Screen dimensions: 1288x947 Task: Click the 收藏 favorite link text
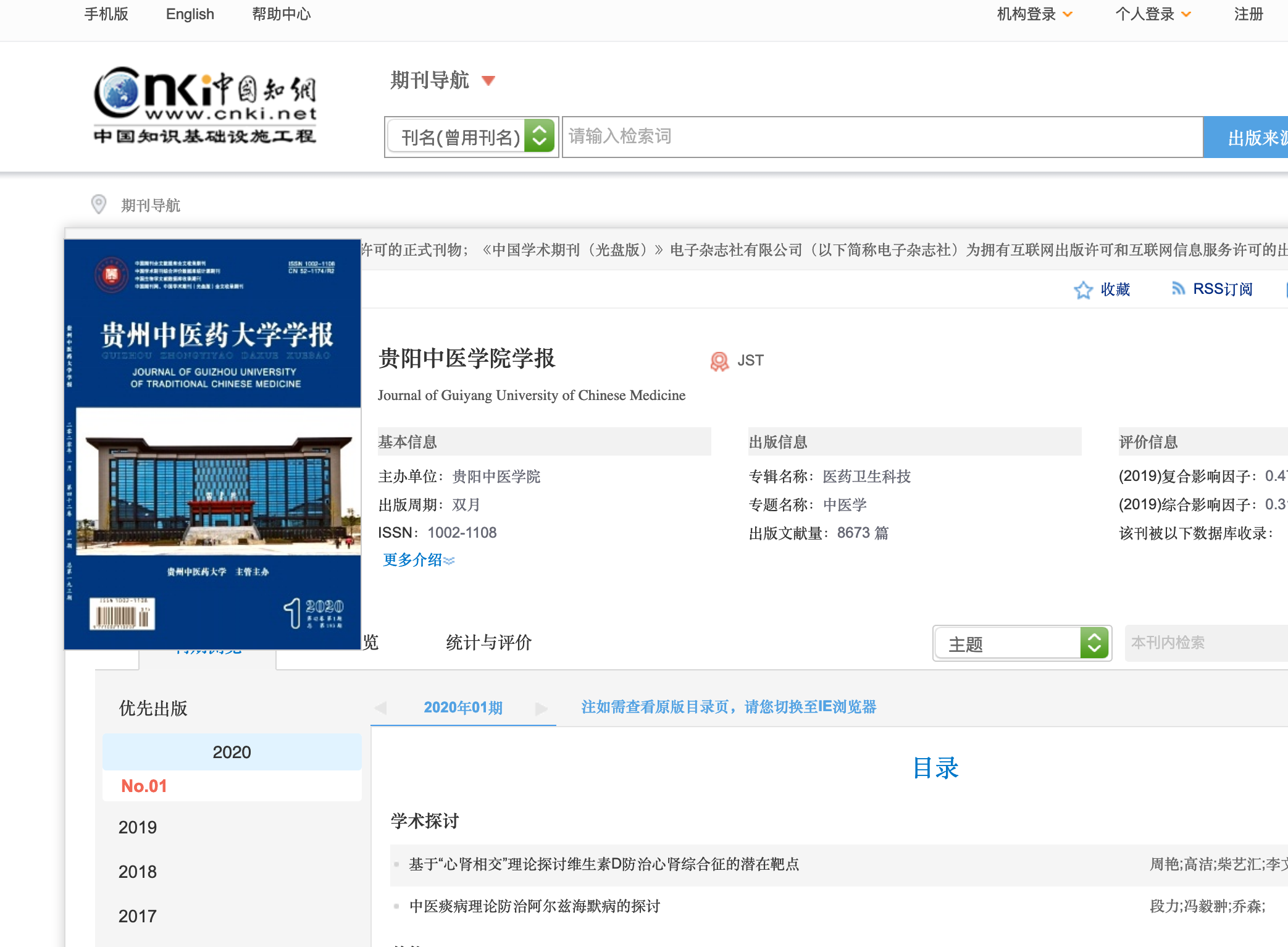(x=1115, y=290)
